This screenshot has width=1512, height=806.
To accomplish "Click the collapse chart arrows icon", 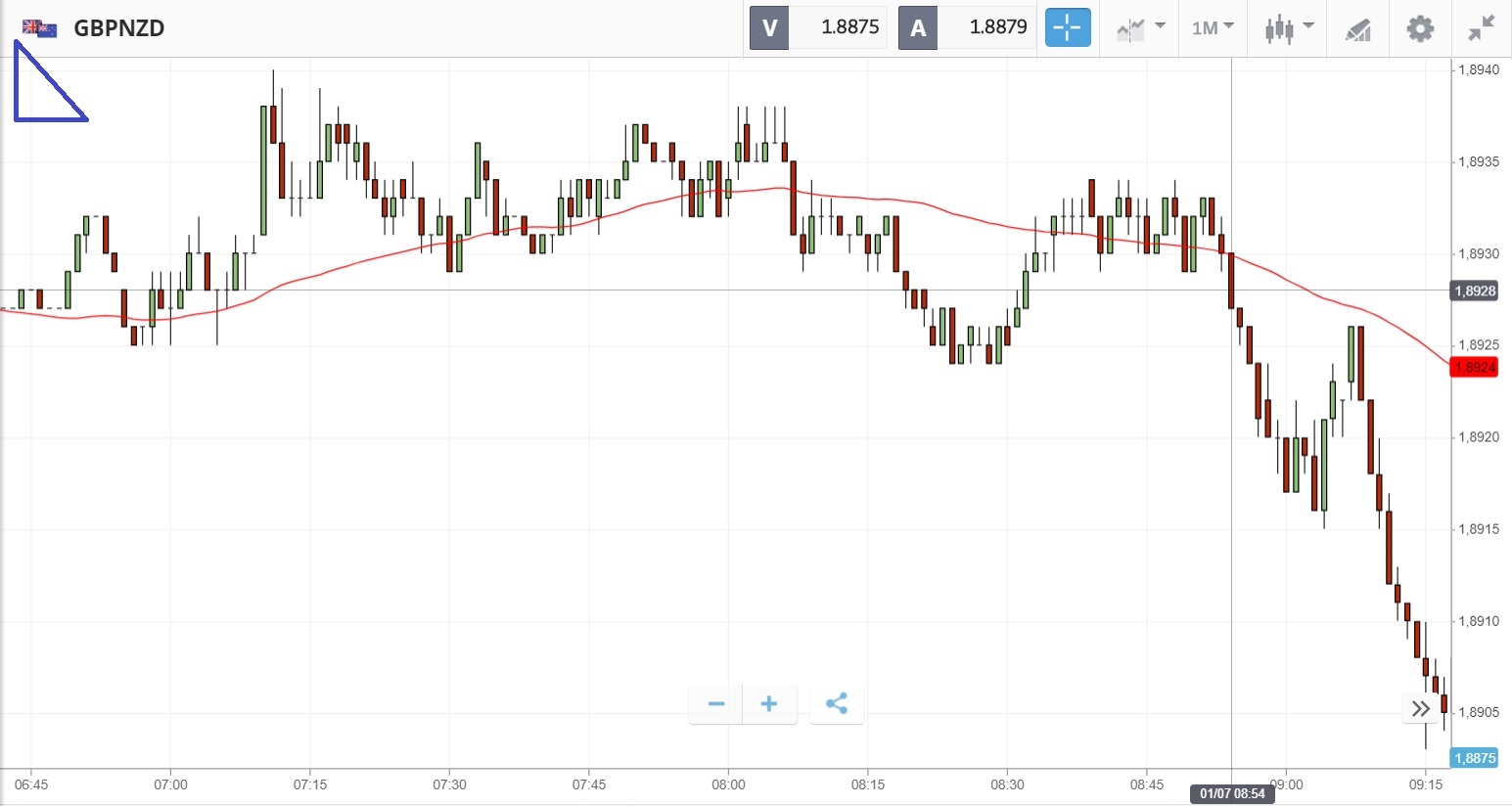I will coord(1482,27).
